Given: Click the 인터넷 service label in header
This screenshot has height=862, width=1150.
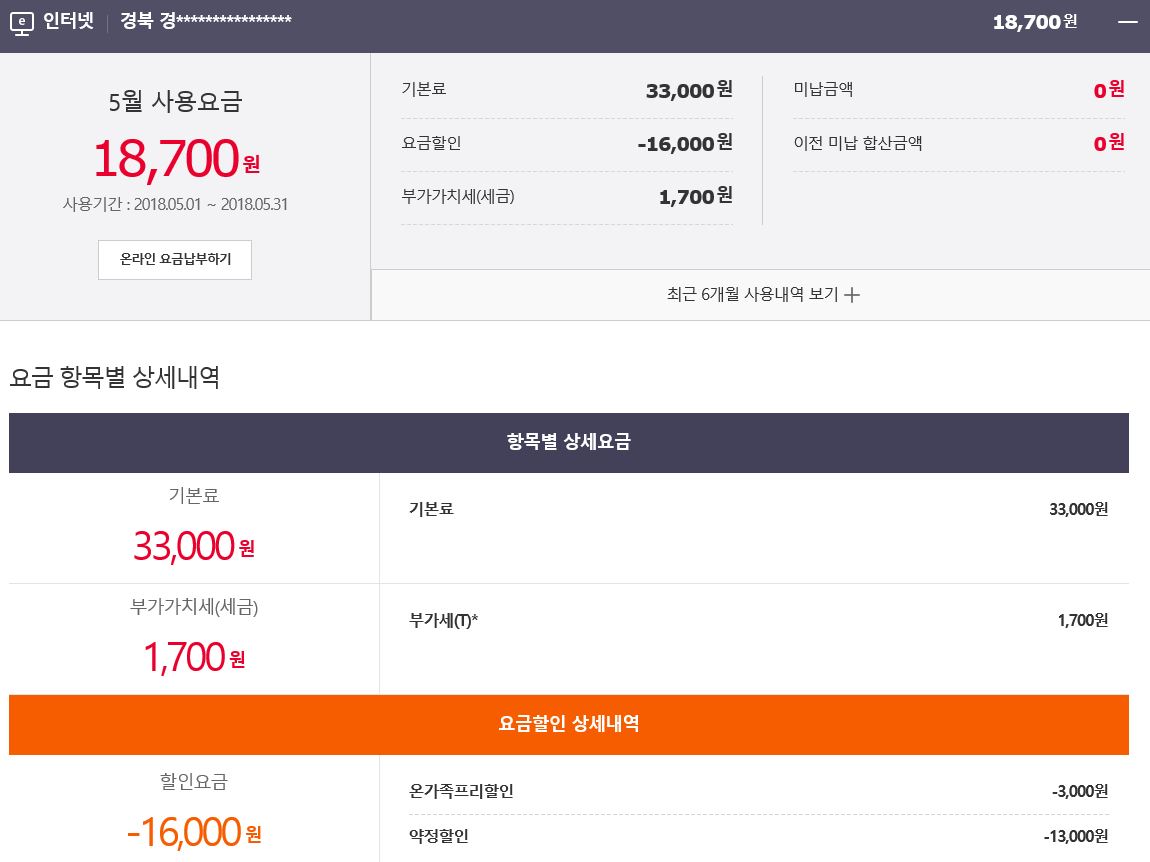Looking at the screenshot, I should [68, 21].
